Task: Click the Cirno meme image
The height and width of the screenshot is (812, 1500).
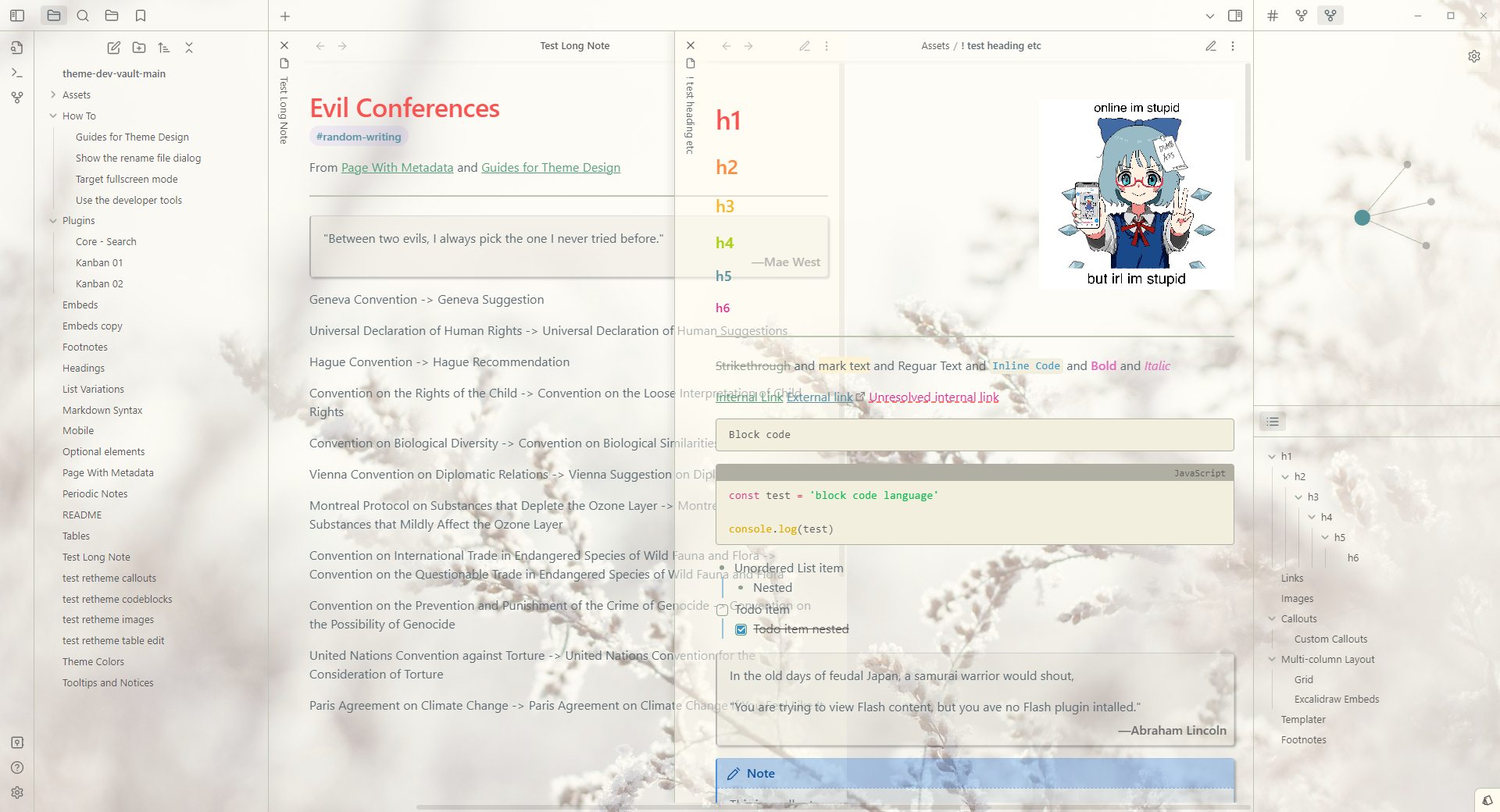Action: coord(1137,194)
